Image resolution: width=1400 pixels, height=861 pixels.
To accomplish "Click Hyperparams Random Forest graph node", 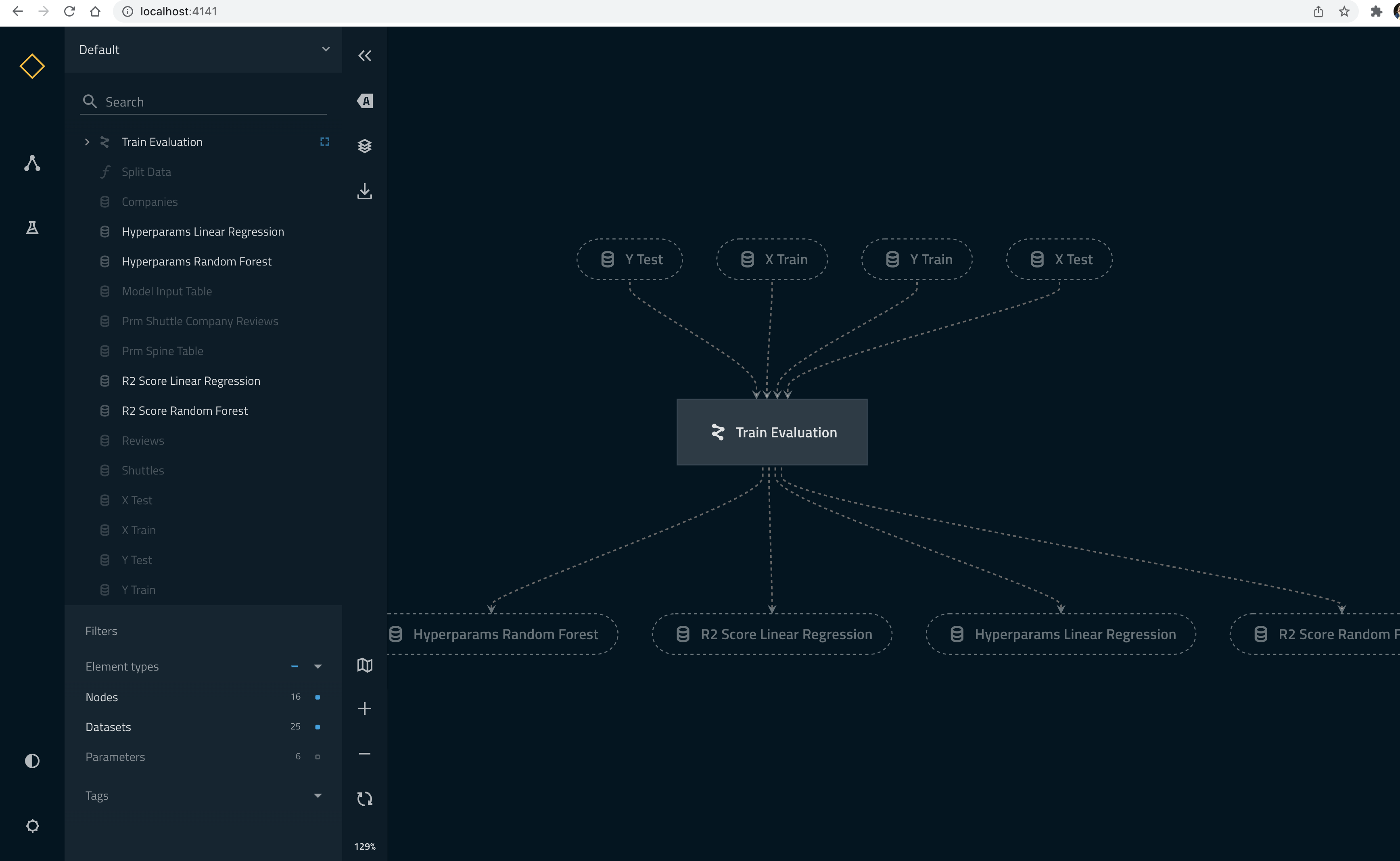I will 502,634.
